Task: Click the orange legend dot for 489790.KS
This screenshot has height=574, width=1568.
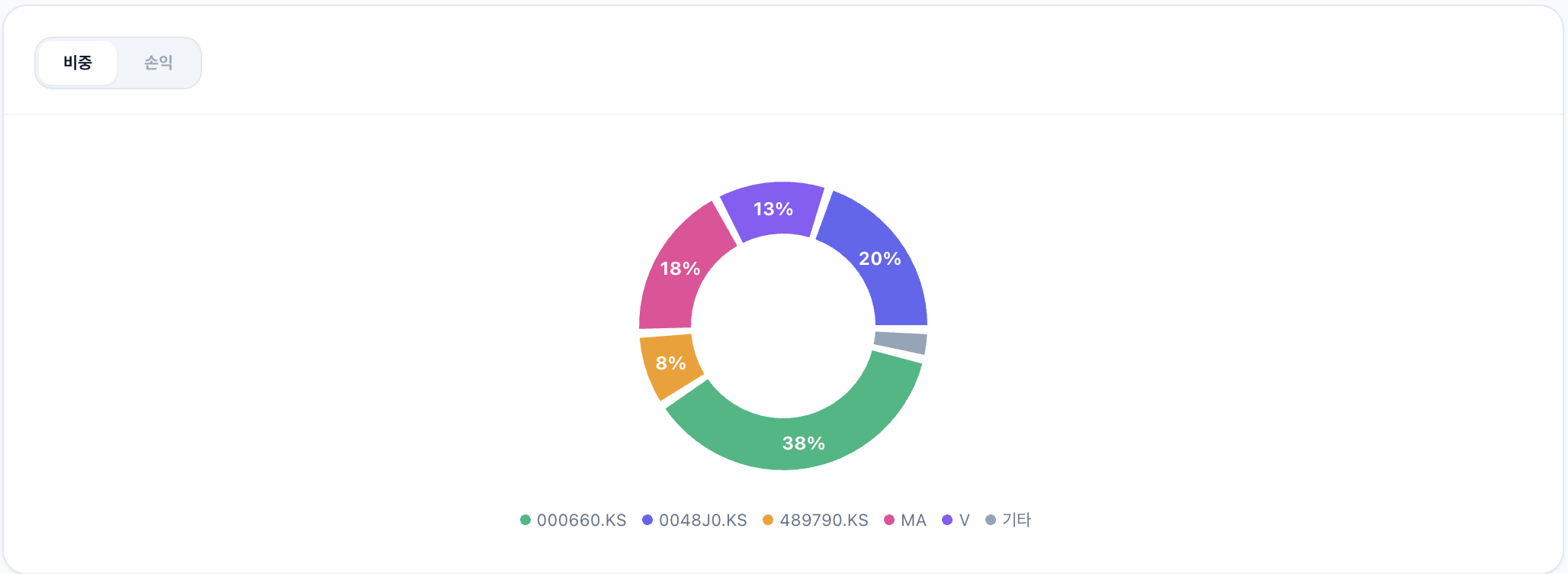Action: point(768,521)
